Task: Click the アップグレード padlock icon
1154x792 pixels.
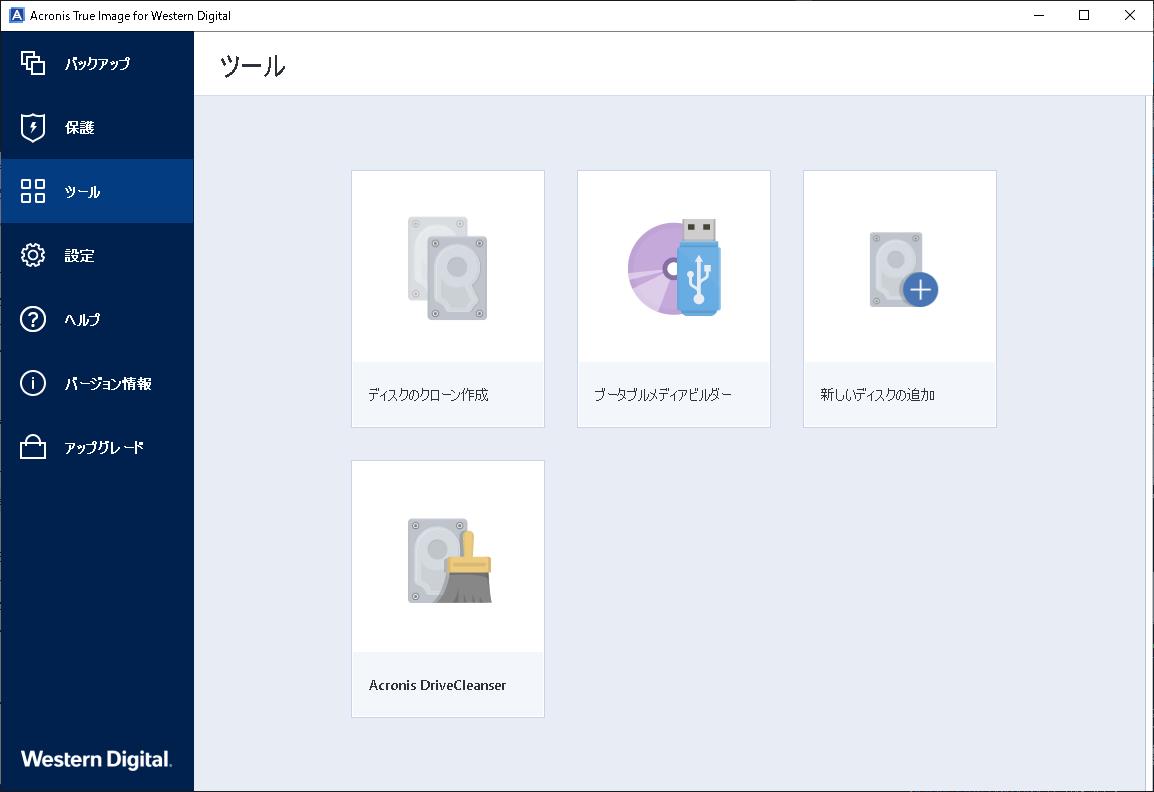Action: [x=33, y=447]
